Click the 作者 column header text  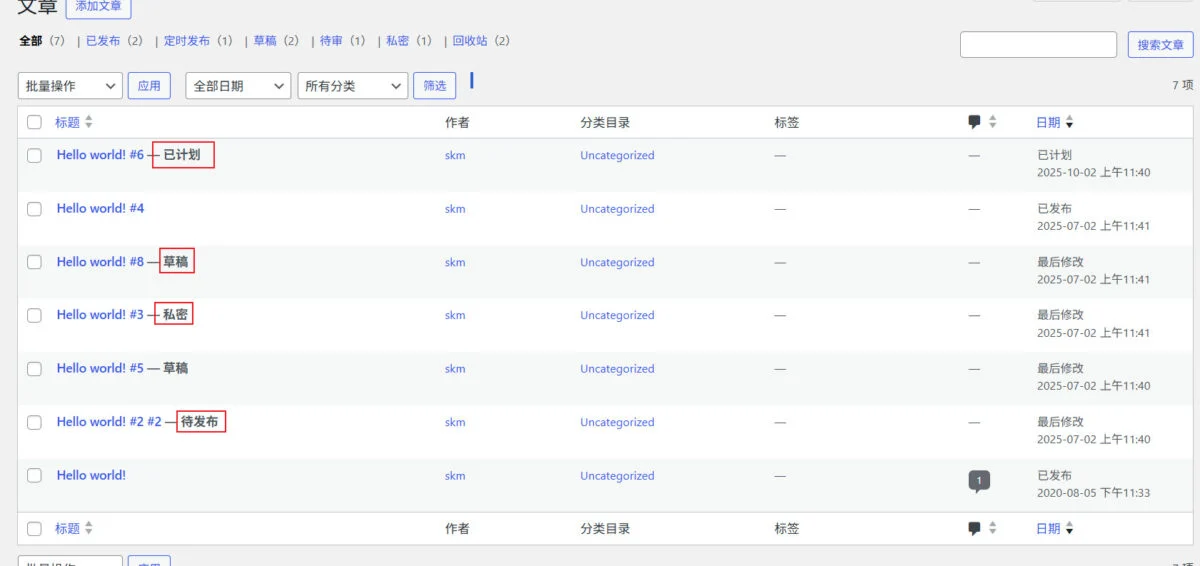[x=457, y=122]
